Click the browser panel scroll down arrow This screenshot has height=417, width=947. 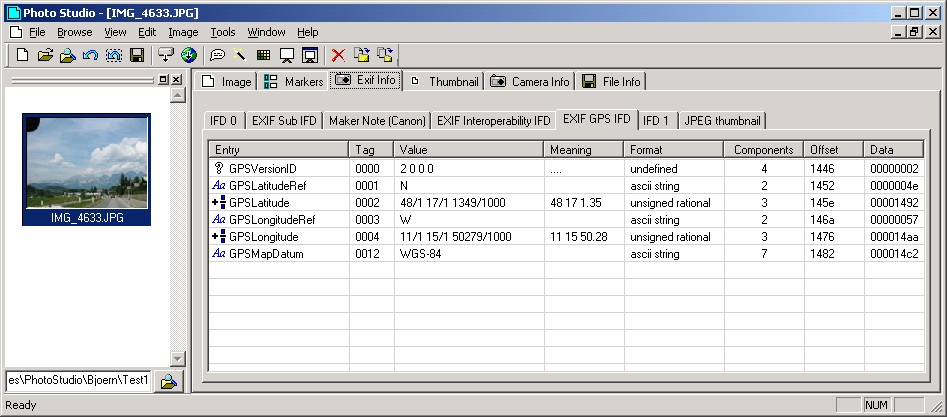177,359
